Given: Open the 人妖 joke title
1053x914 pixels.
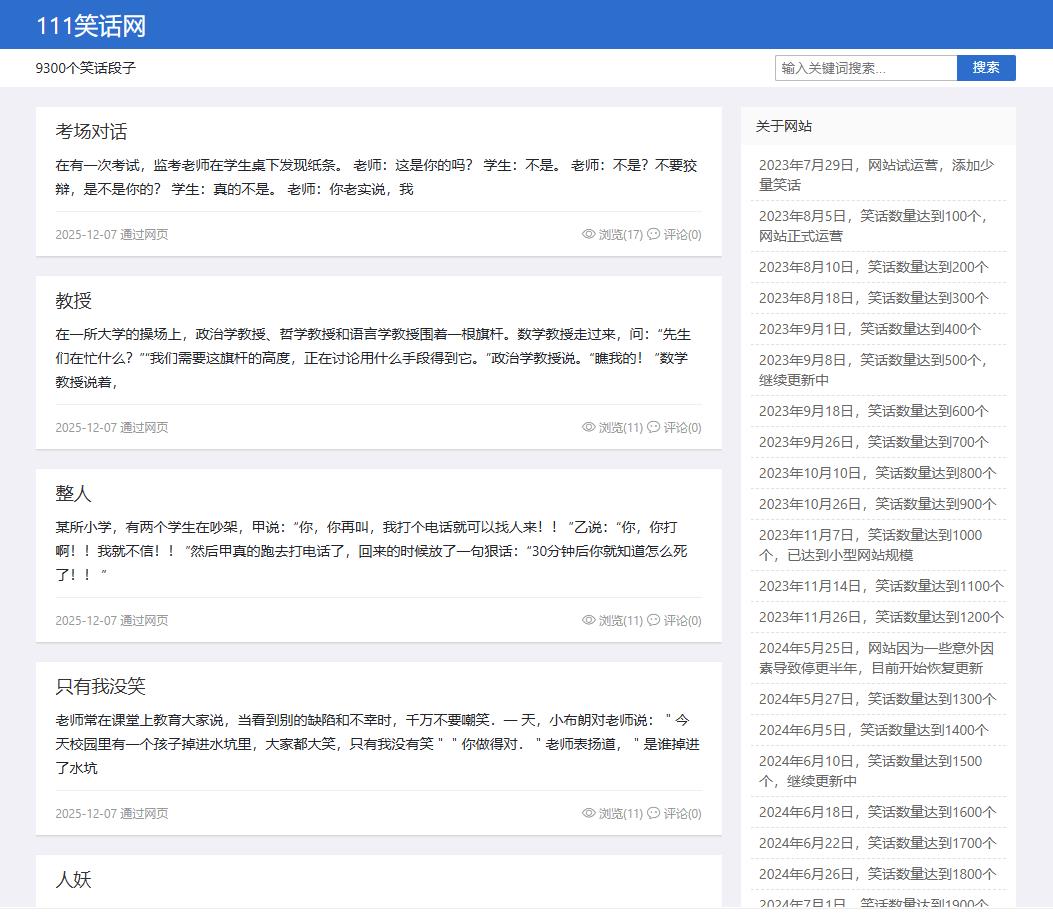Looking at the screenshot, I should (73, 880).
